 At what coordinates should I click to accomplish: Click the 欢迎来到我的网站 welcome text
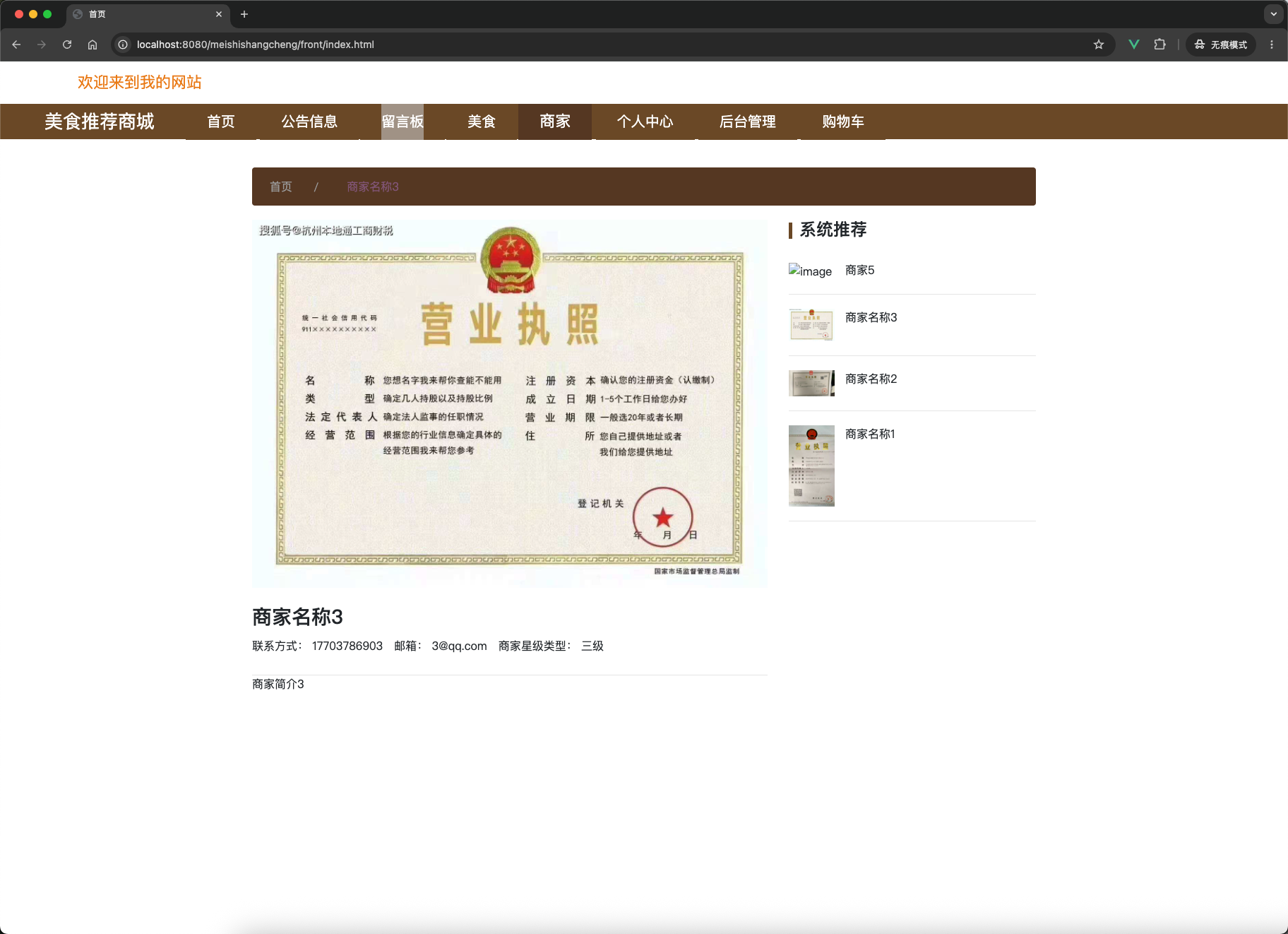point(140,82)
